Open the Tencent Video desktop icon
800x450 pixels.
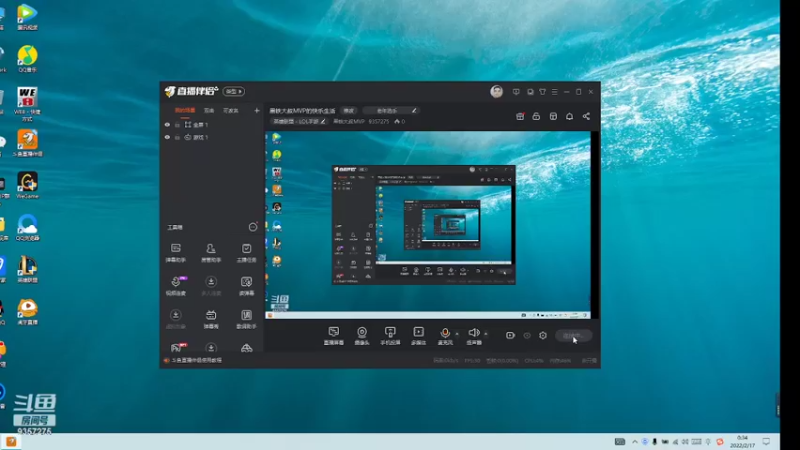pyautogui.click(x=27, y=16)
